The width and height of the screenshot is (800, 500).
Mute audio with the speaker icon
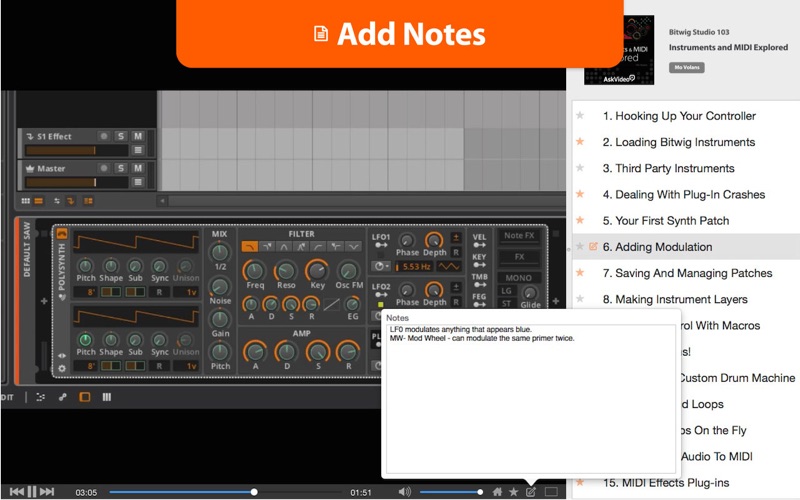[x=404, y=491]
